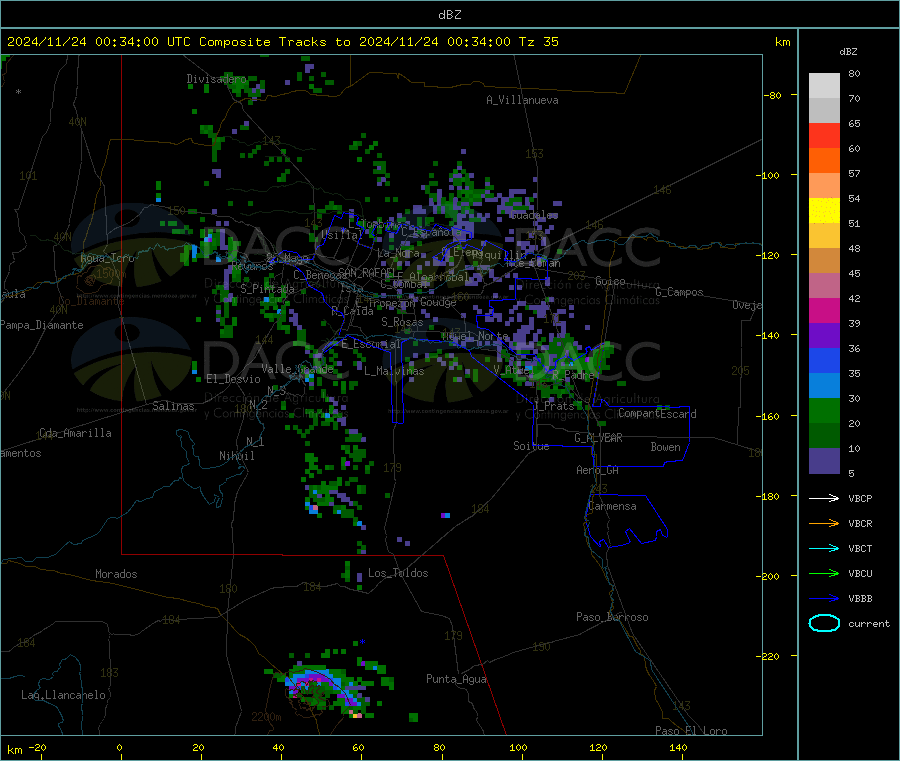Click the blue VBBB arrow in legend
The image size is (900, 761).
tap(824, 598)
